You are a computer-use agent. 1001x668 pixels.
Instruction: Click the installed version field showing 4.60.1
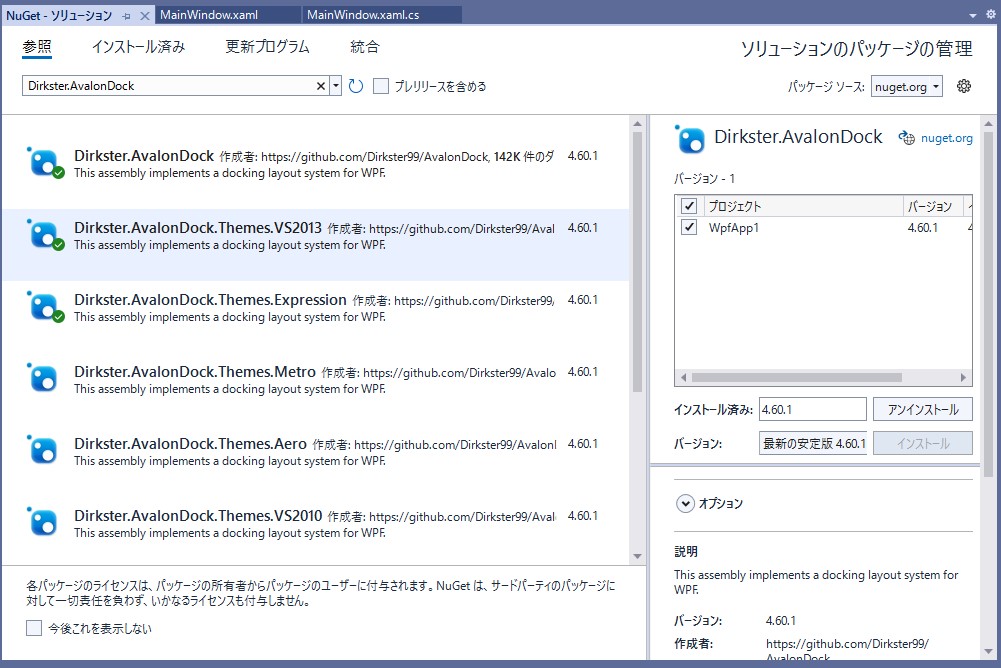tap(813, 409)
